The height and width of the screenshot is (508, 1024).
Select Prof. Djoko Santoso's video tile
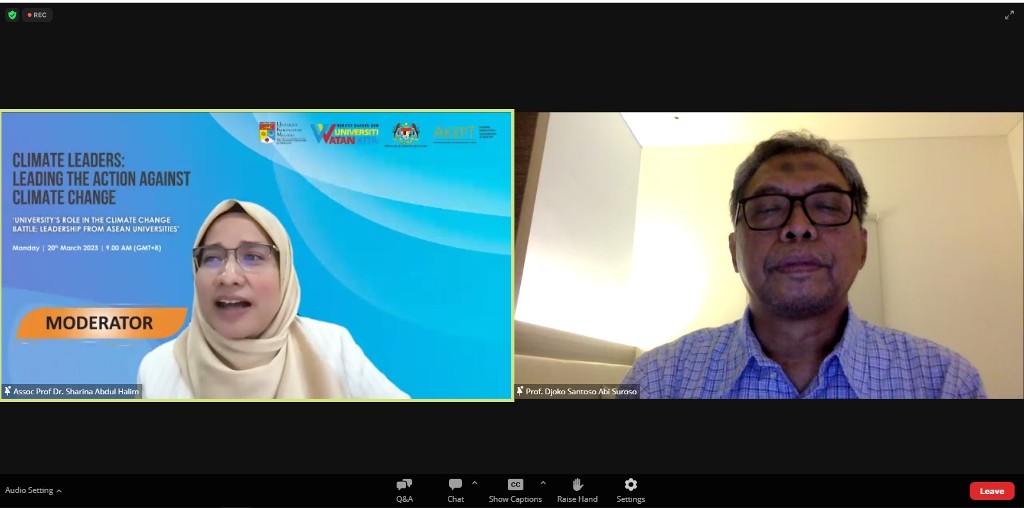768,255
